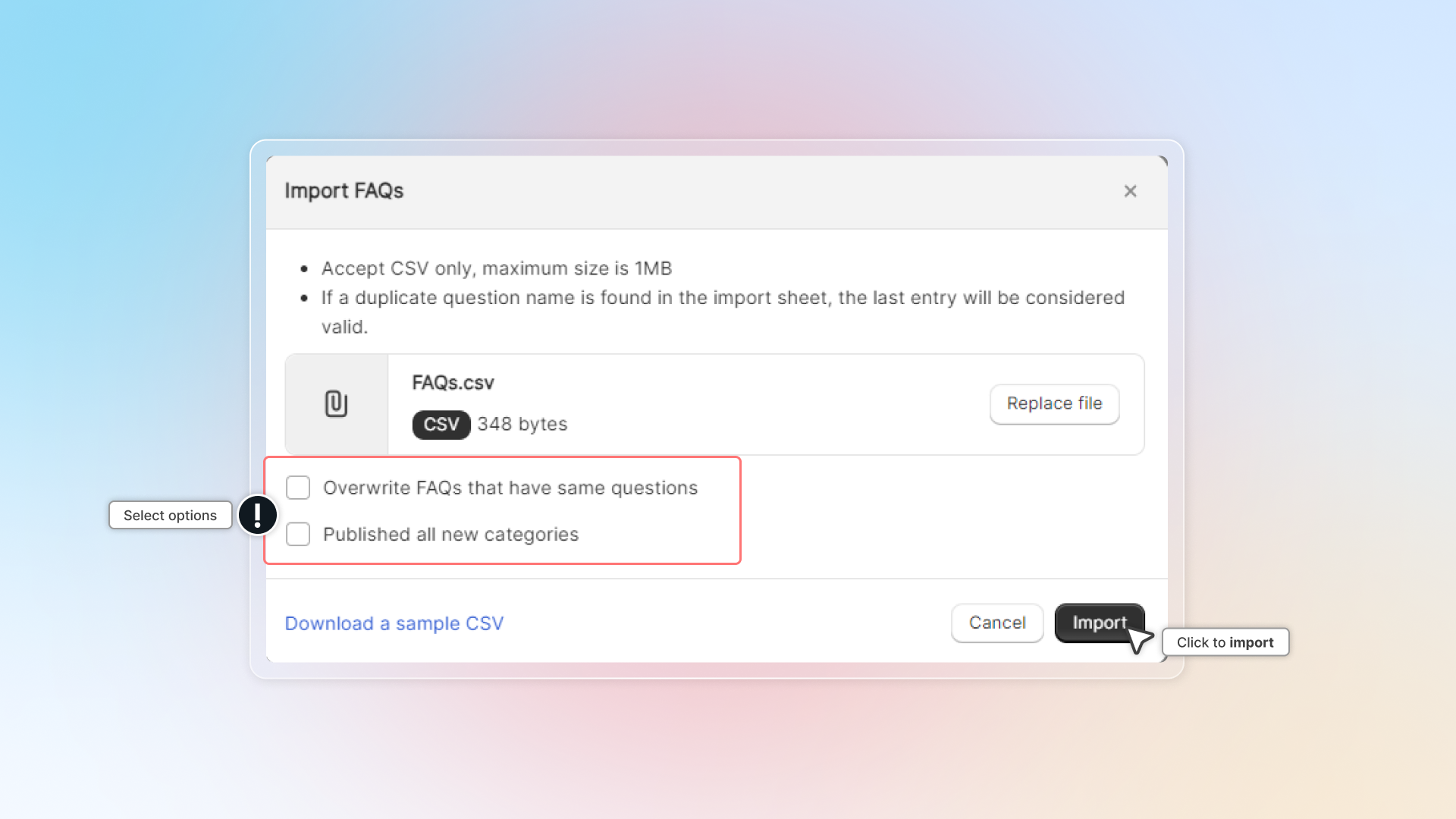Click the 348 bytes file size text

pos(522,425)
